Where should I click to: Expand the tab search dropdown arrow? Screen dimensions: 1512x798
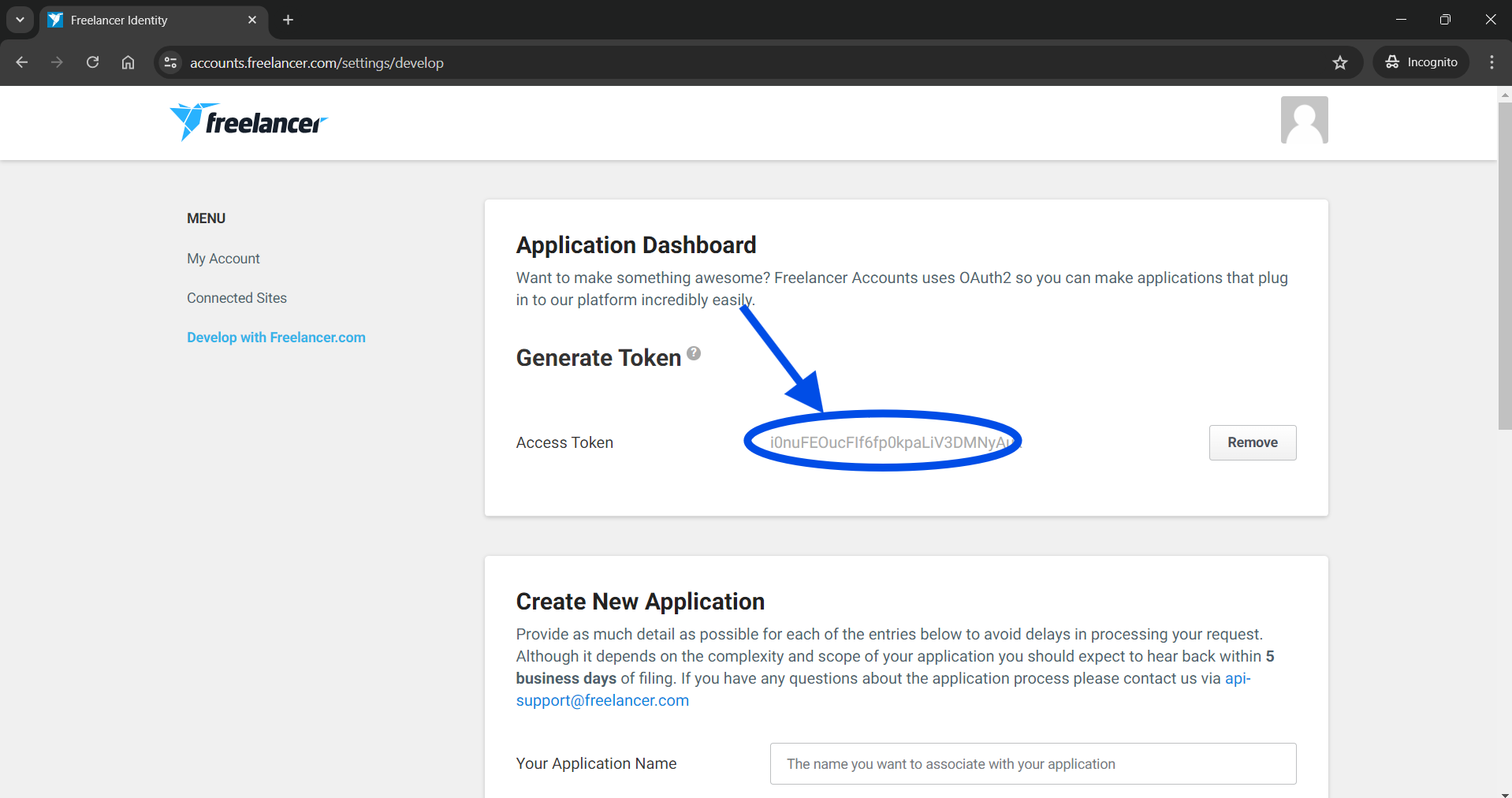pos(20,20)
